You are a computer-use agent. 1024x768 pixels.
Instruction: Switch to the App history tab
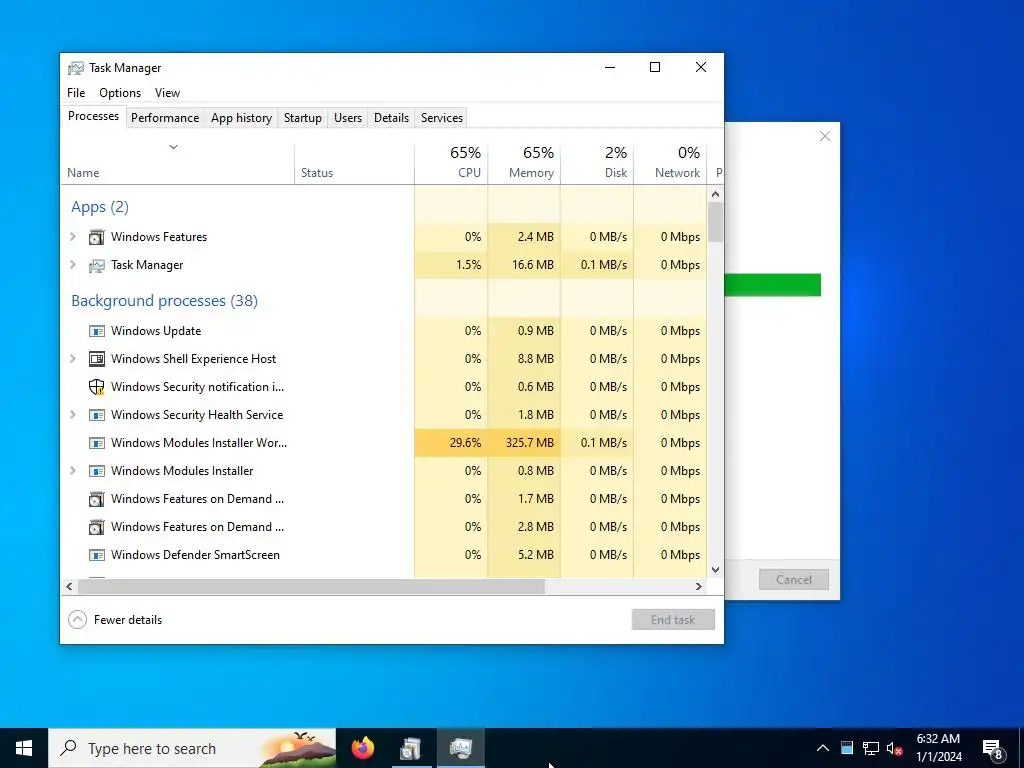tap(241, 118)
